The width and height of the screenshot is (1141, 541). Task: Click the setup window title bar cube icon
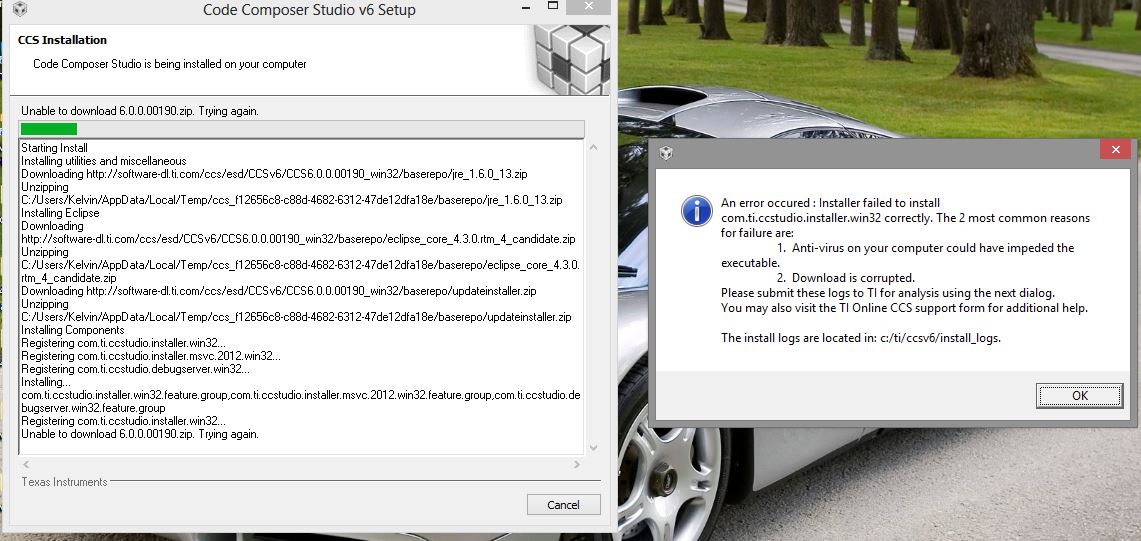[x=20, y=9]
